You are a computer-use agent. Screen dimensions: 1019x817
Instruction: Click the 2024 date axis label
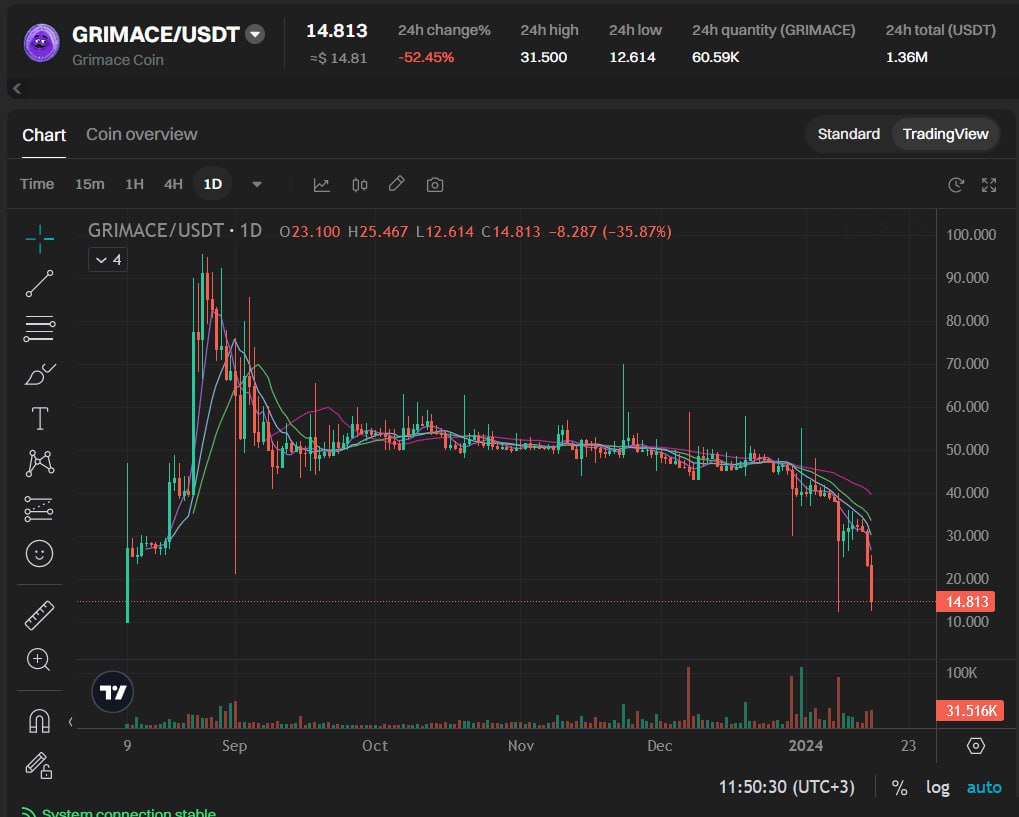pyautogui.click(x=806, y=746)
